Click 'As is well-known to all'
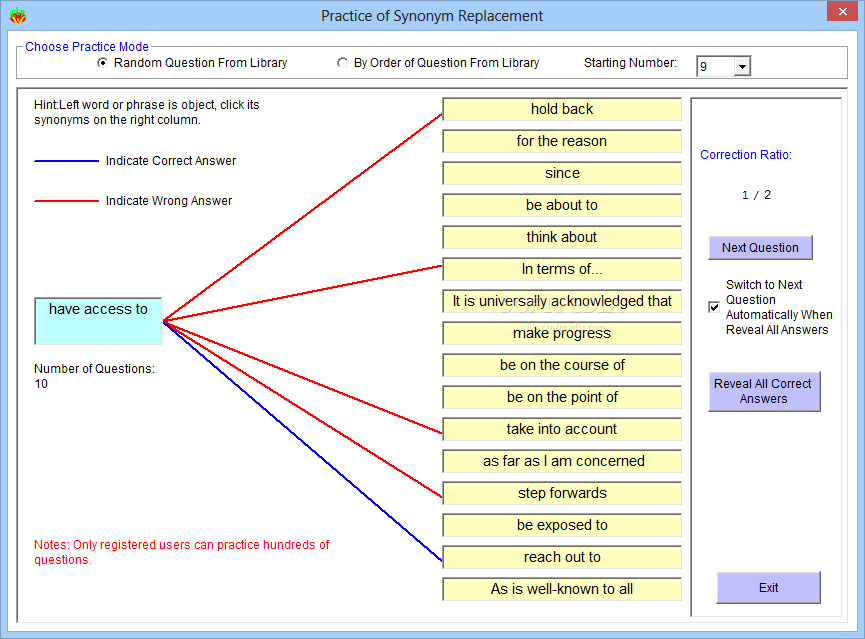This screenshot has height=639, width=865. pyautogui.click(x=562, y=589)
